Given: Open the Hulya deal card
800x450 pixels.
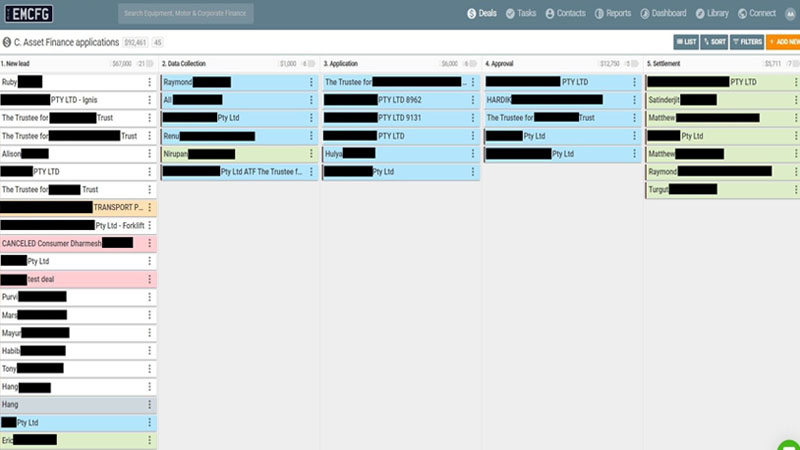Looking at the screenshot, I should (401, 154).
